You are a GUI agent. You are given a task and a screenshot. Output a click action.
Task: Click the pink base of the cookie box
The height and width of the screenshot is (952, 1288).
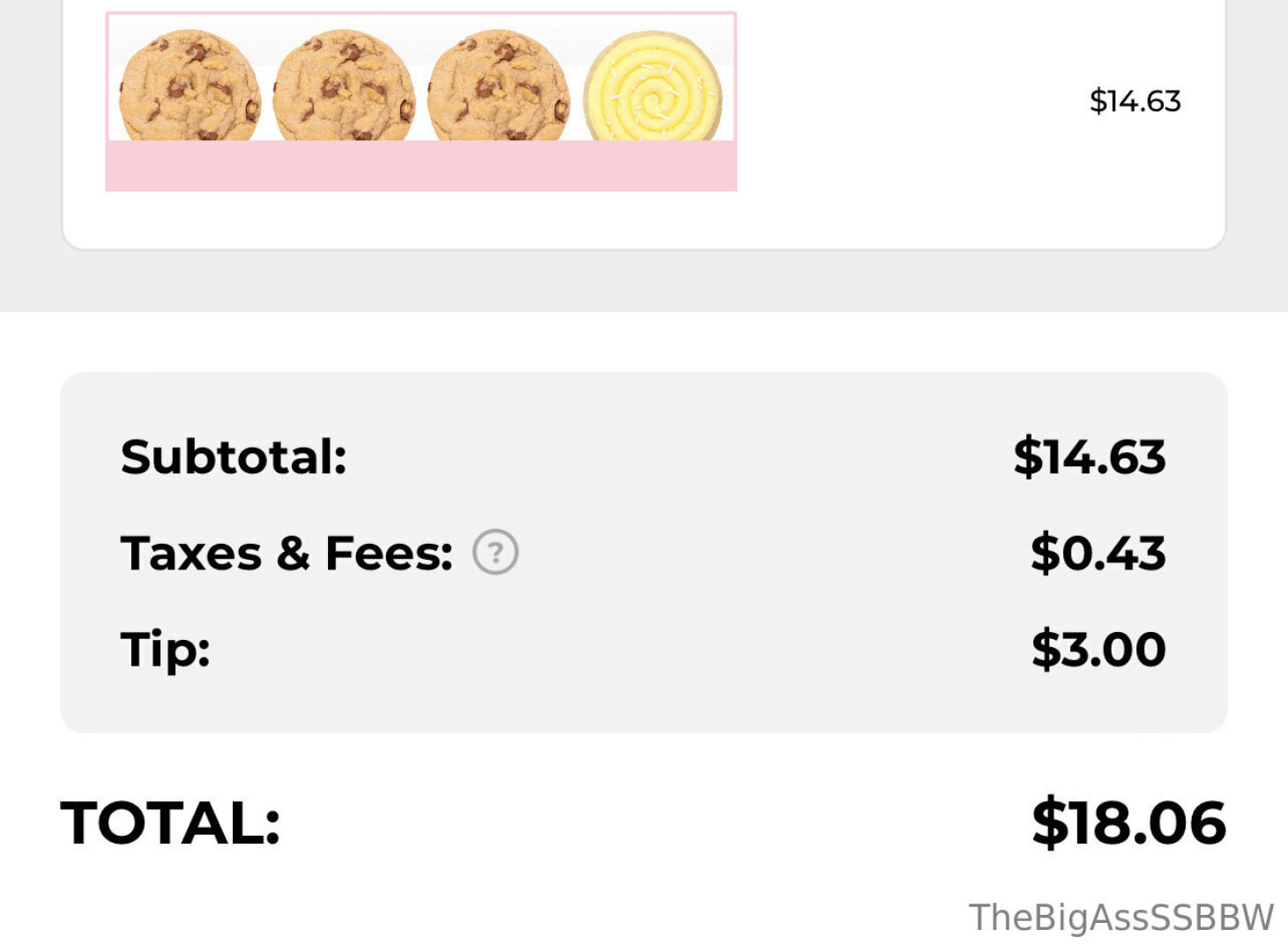(421, 166)
